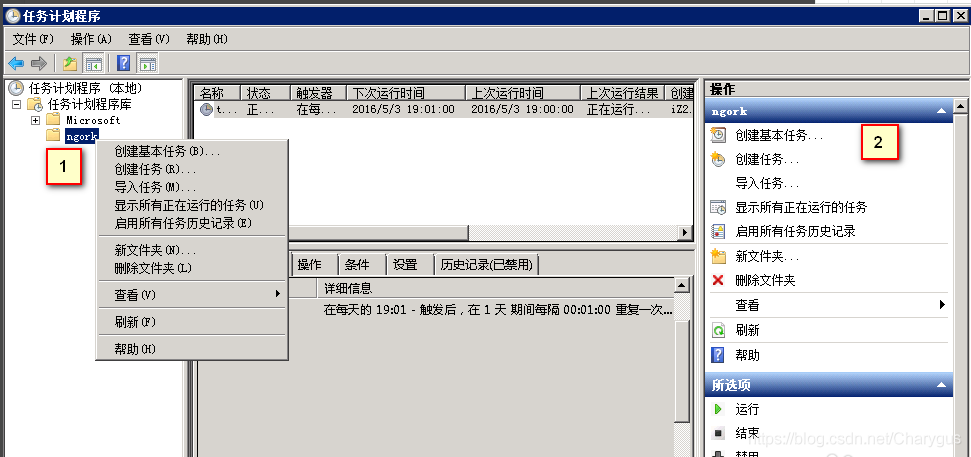Choose 刷新(F) from context menu
The height and width of the screenshot is (457, 971).
pos(192,322)
